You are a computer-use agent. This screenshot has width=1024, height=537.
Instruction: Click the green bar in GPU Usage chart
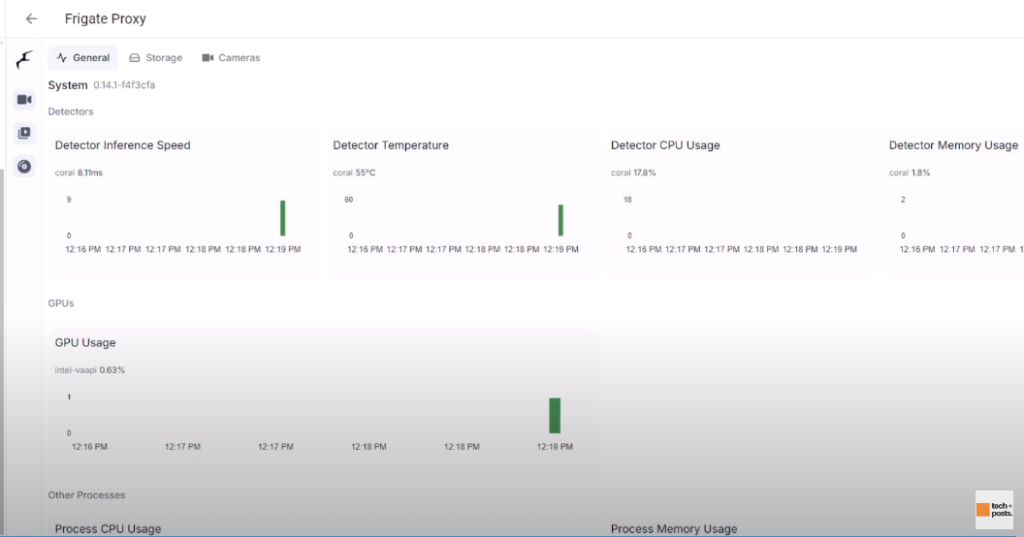(554, 415)
